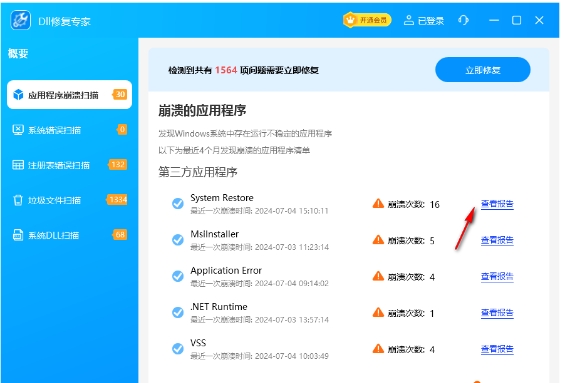Click the warning triangle in System Restore row

tap(378, 203)
